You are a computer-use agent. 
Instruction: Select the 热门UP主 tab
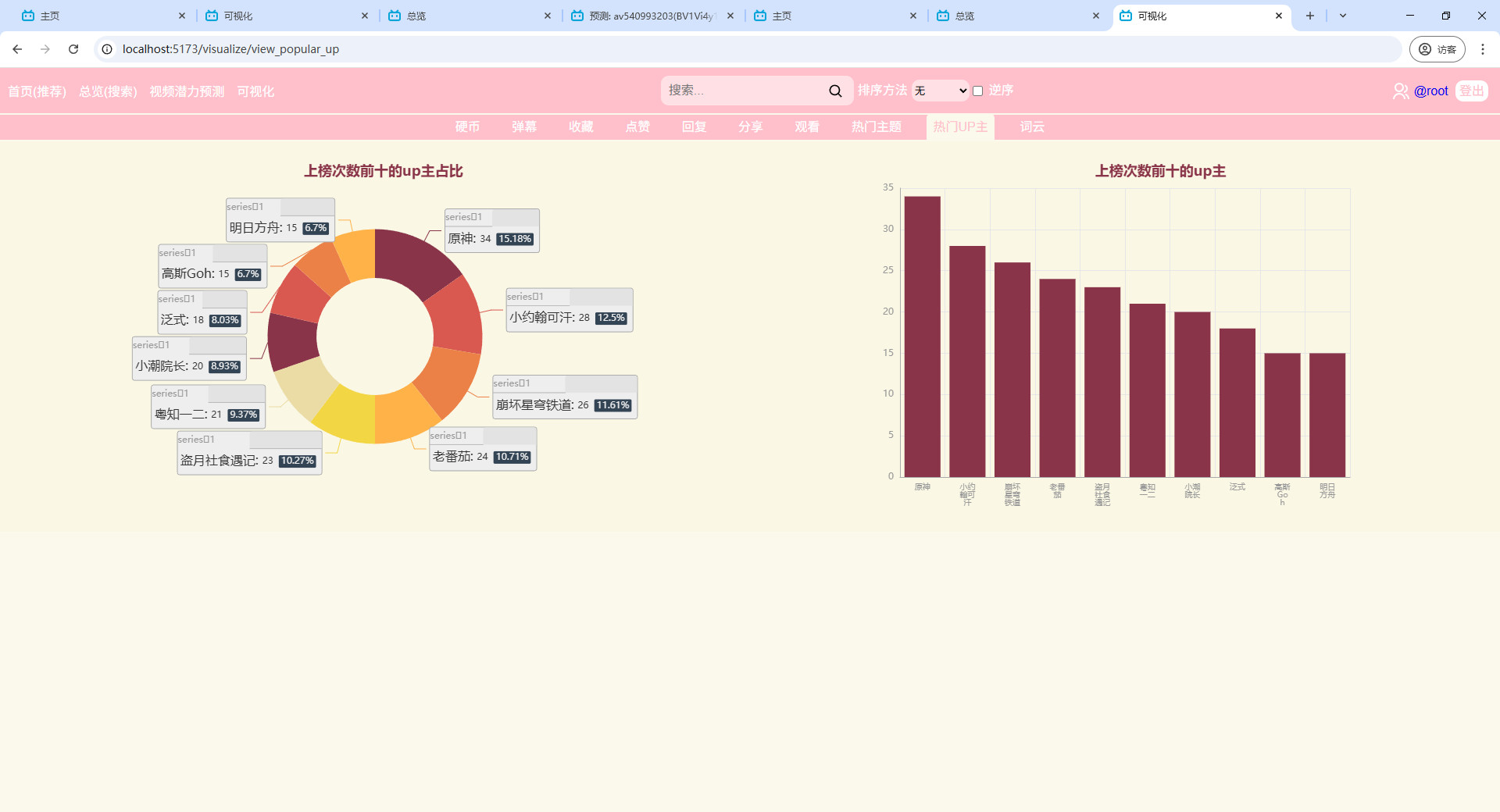coord(960,126)
